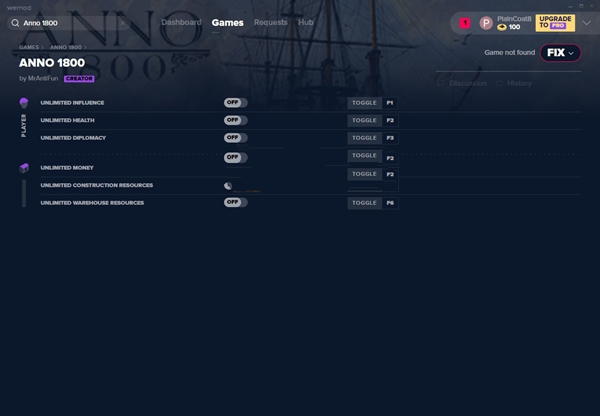The width and height of the screenshot is (600, 416).
Task: Click the P user avatar
Action: (486, 23)
